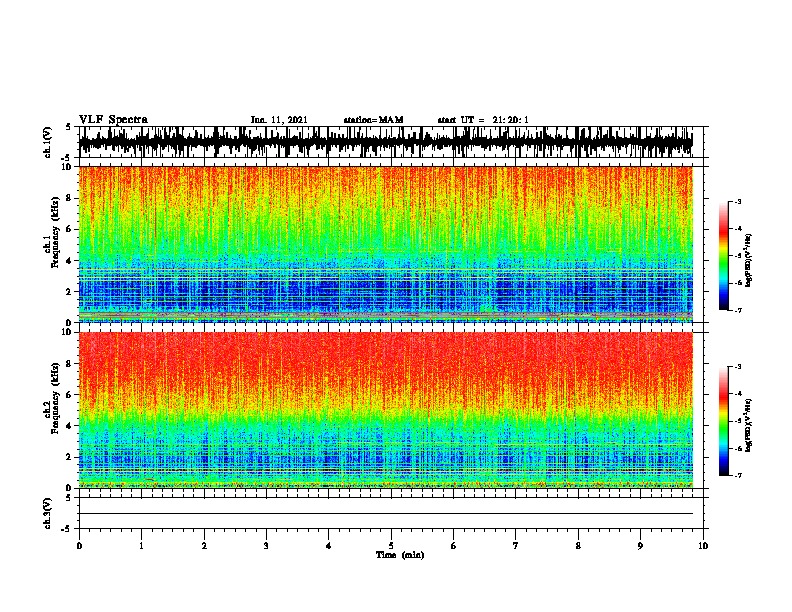Click time axis tick label "7"
This screenshot has height=612, width=792.
coord(516,546)
